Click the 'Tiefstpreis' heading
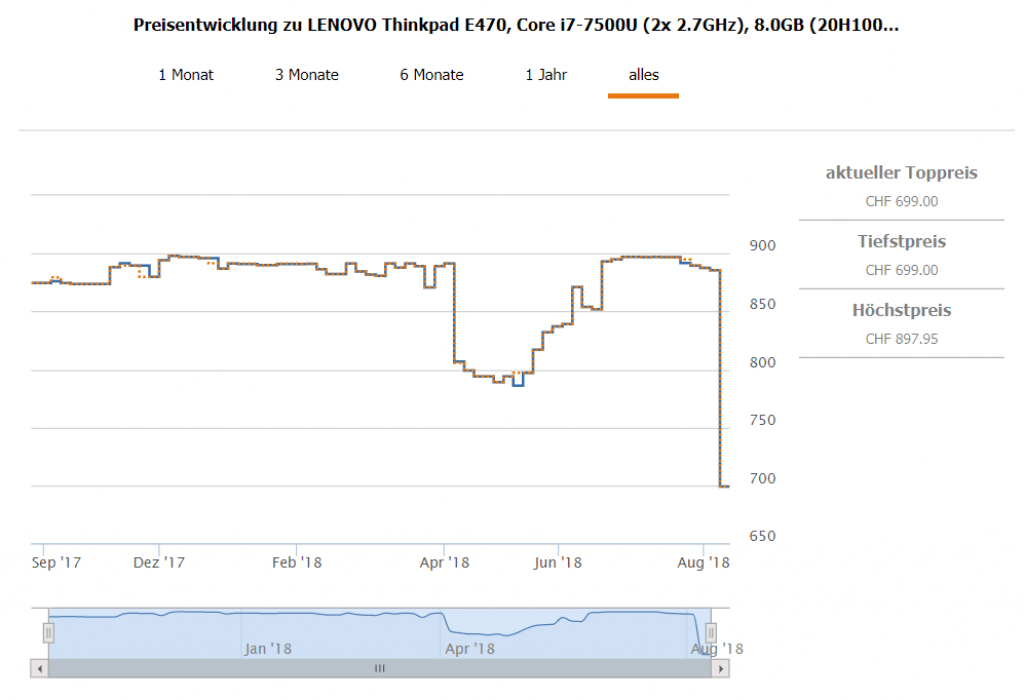Viewport: 1024px width, 700px height. click(x=901, y=242)
